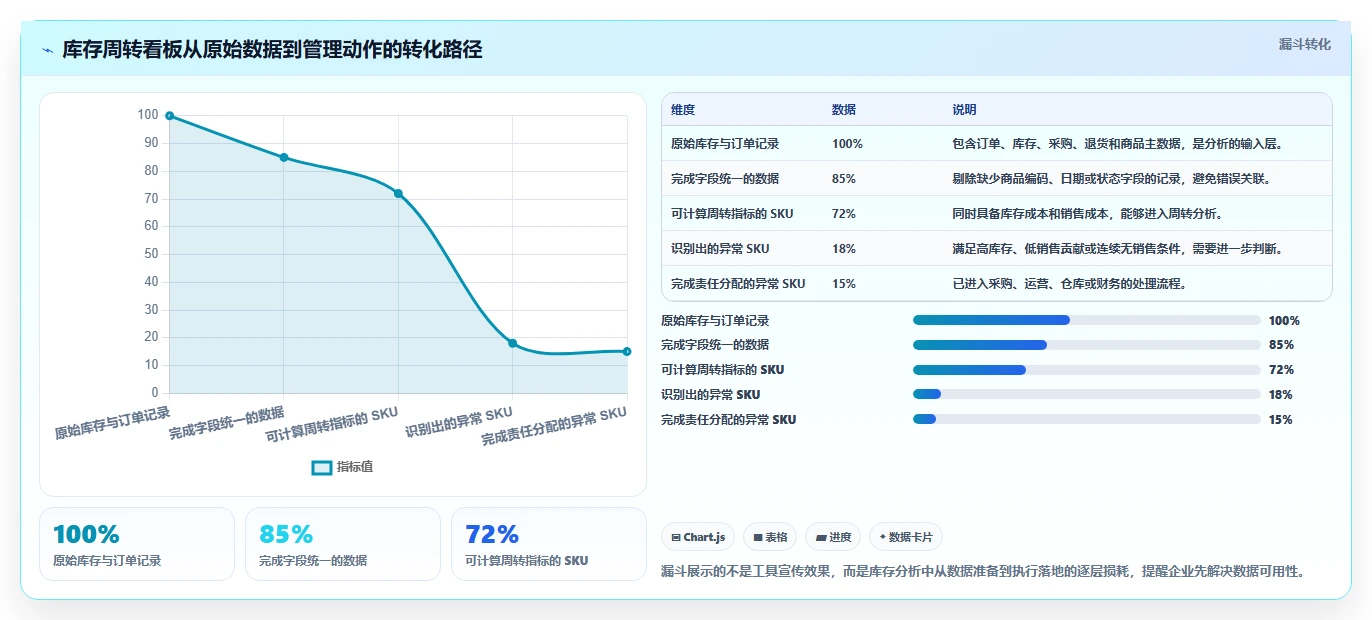Click the y-axis tick label 50

tap(150, 254)
